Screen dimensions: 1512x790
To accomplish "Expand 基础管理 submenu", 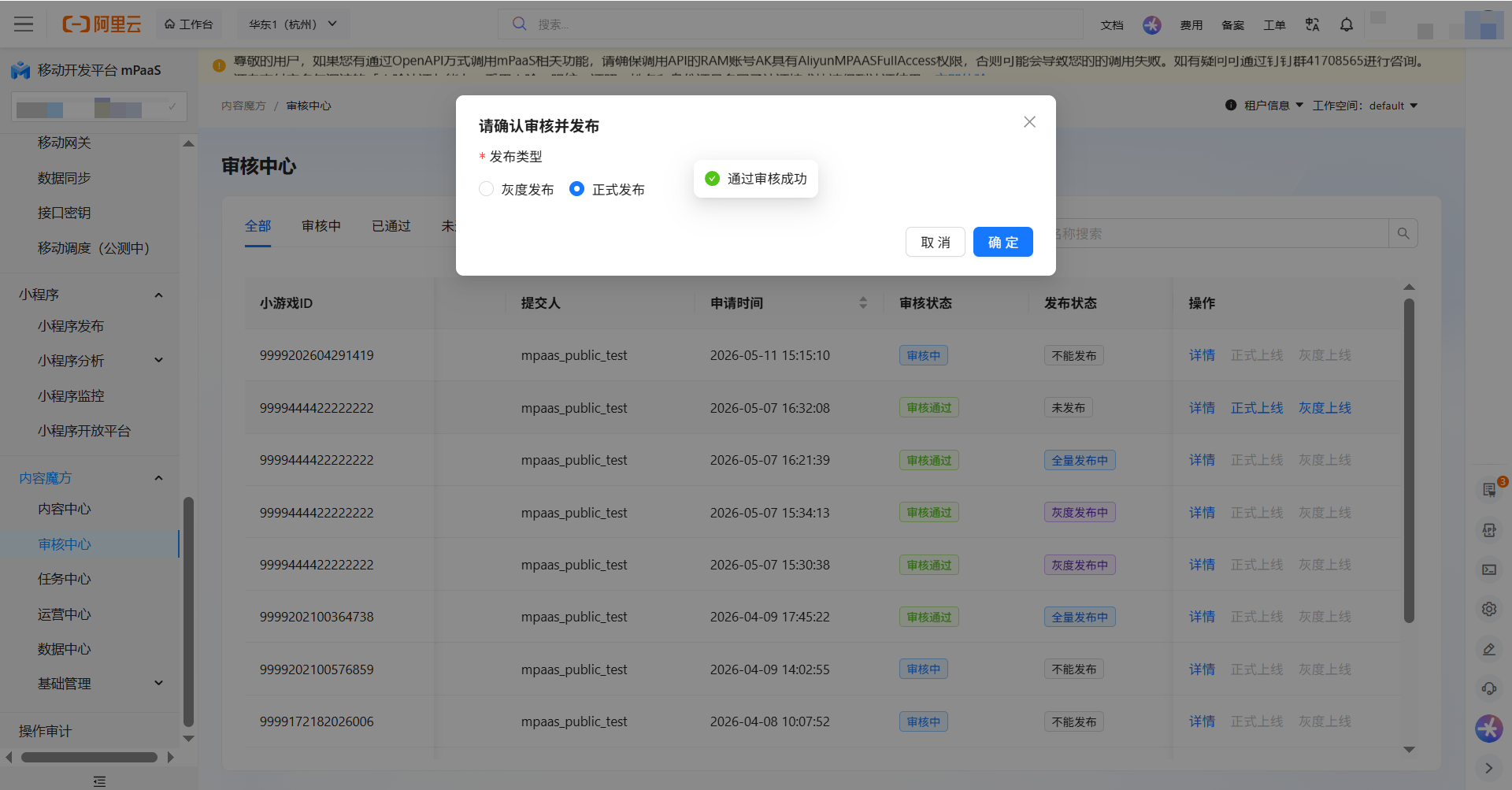I will tap(158, 683).
